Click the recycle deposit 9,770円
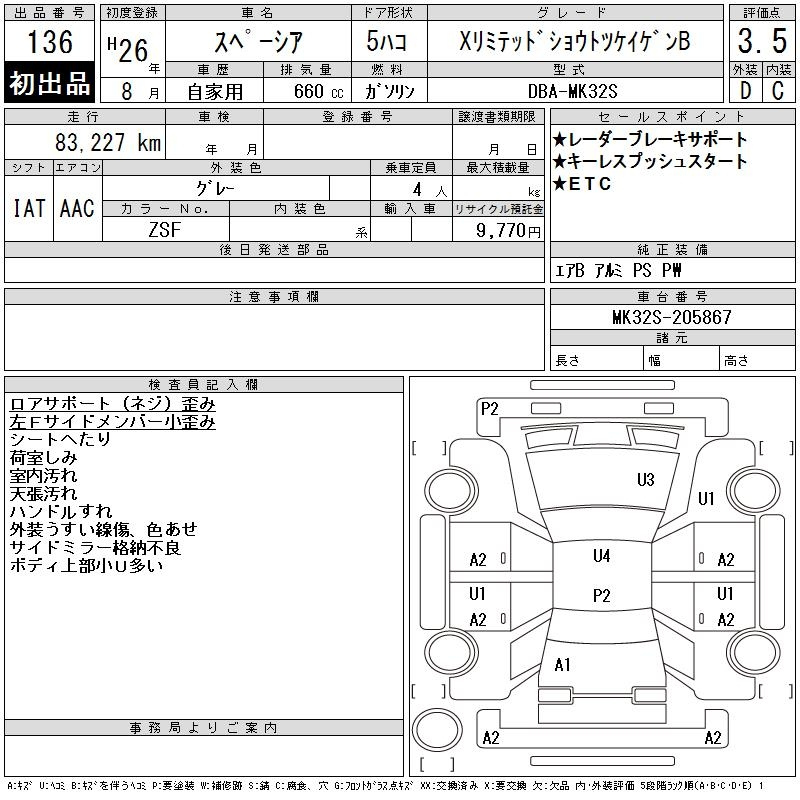The height and width of the screenshot is (800, 800). click(x=508, y=230)
